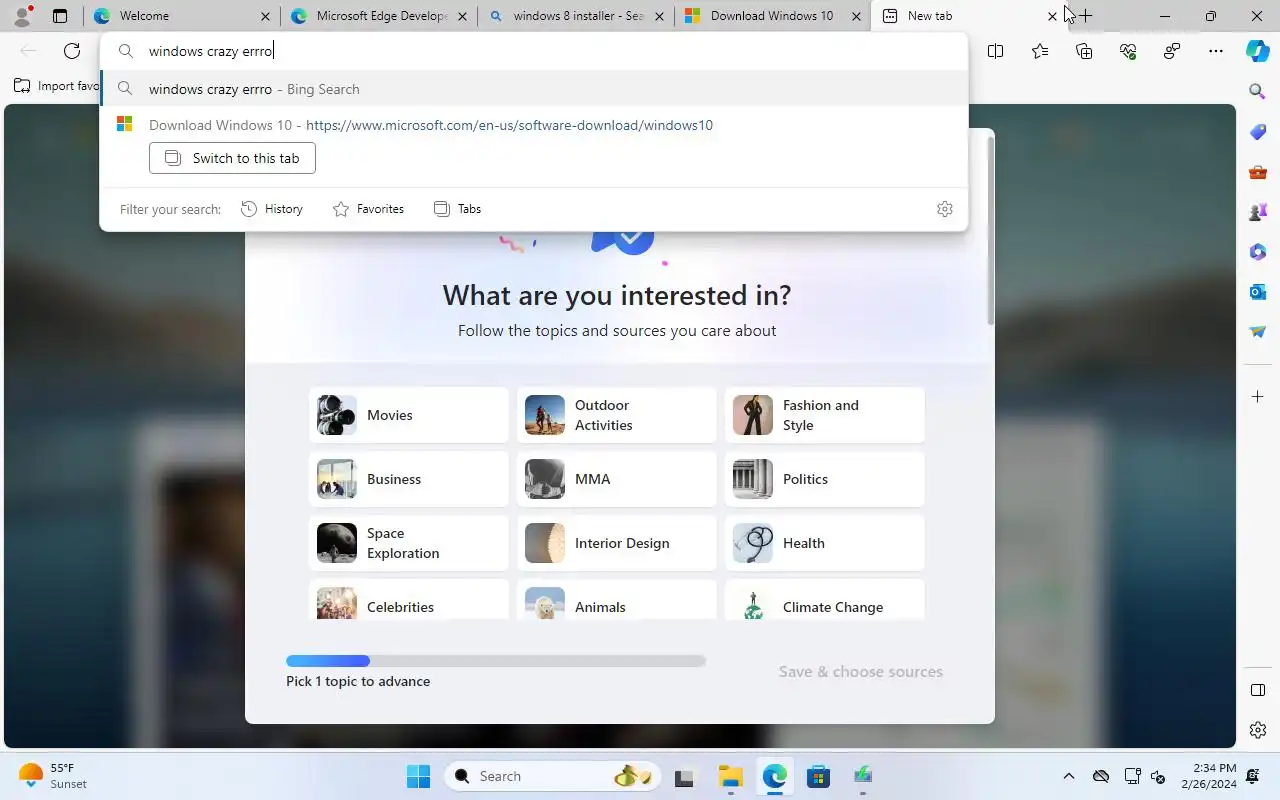Open Import favorites bookmark item
This screenshot has width=1280, height=800.
[x=57, y=86]
